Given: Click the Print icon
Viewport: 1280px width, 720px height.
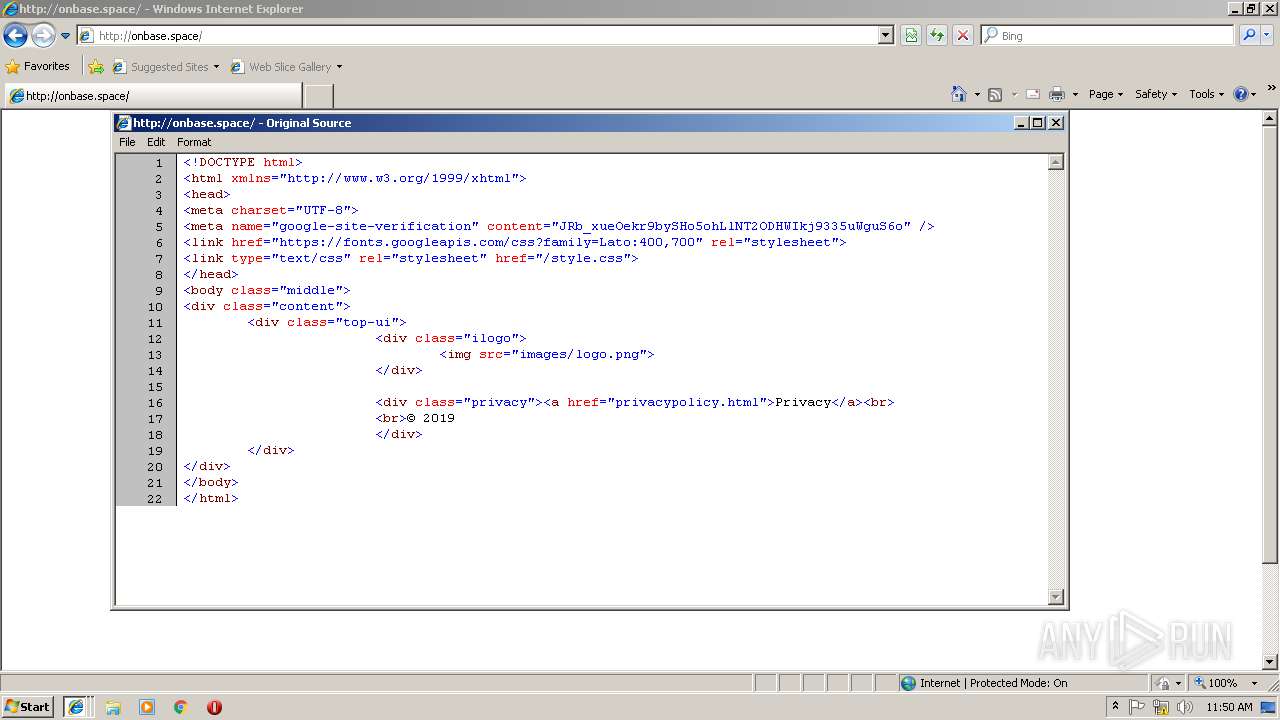Looking at the screenshot, I should [x=1057, y=94].
